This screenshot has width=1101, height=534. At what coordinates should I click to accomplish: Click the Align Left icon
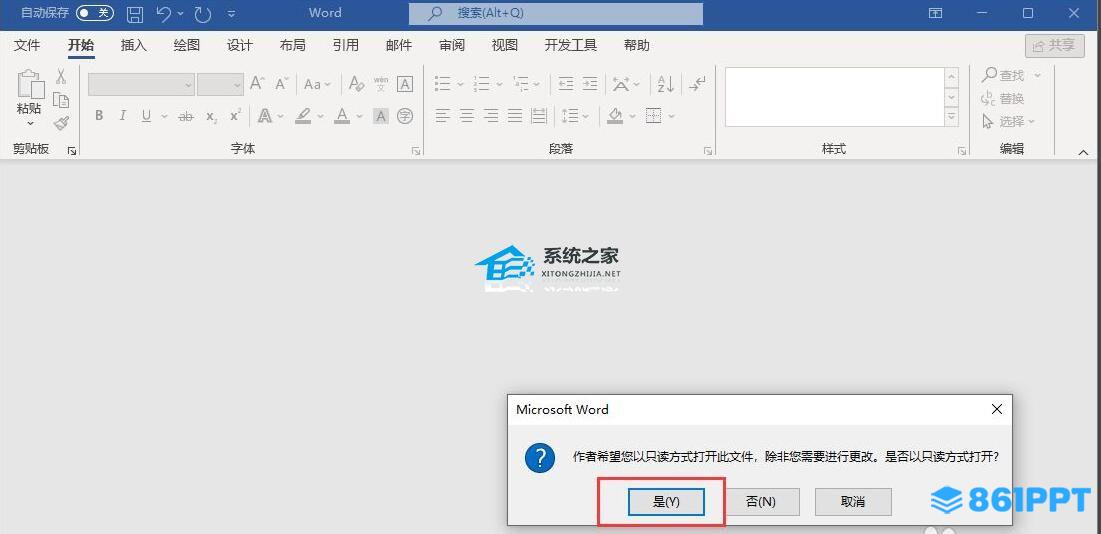(442, 116)
